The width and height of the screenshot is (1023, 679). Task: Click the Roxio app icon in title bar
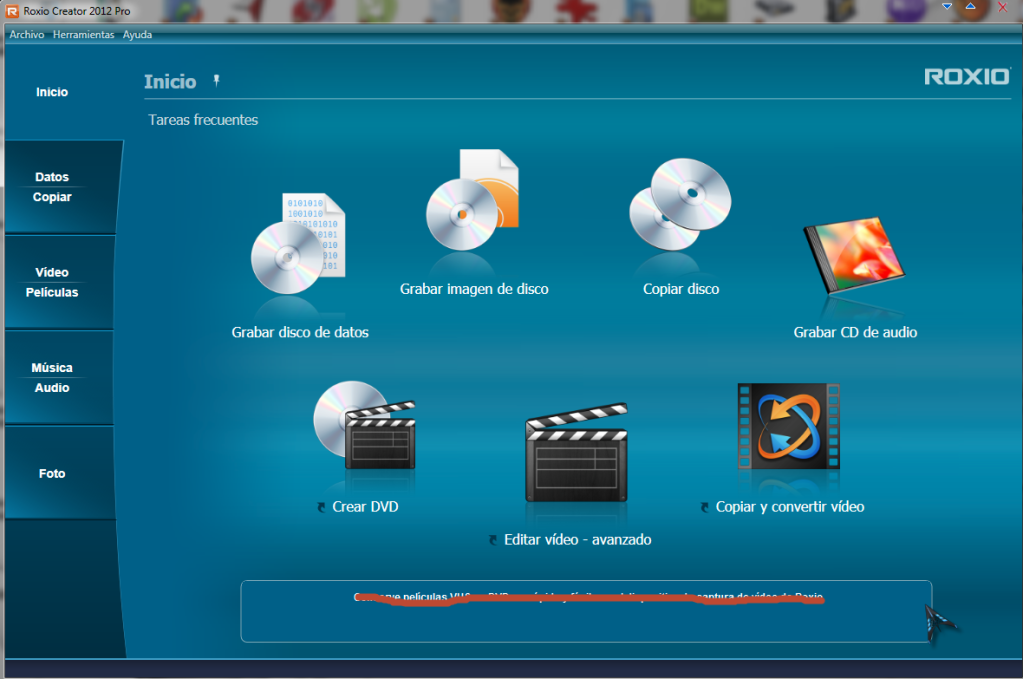tap(12, 11)
